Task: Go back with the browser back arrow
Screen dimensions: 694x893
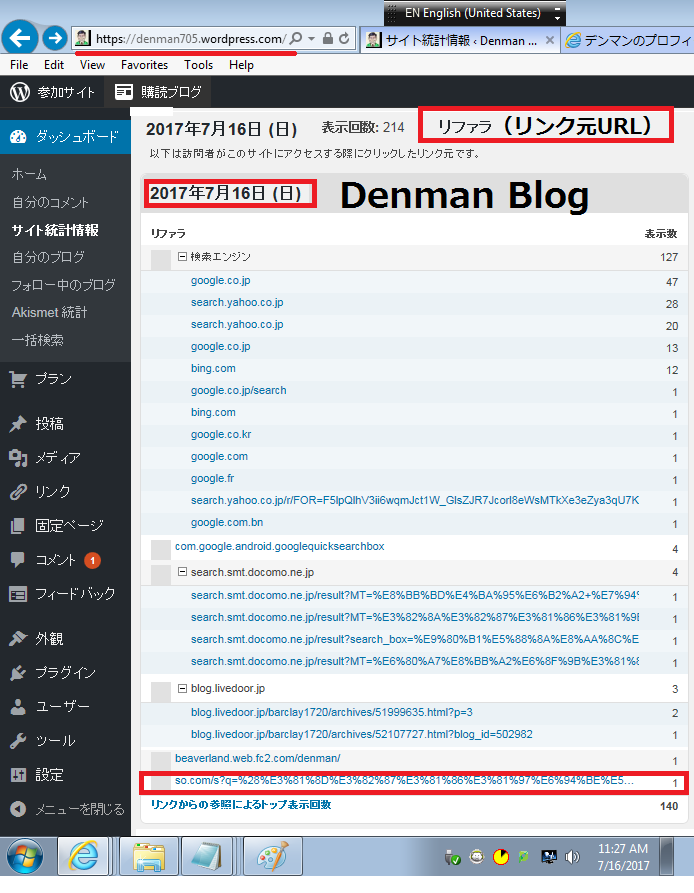Action: click(20, 38)
